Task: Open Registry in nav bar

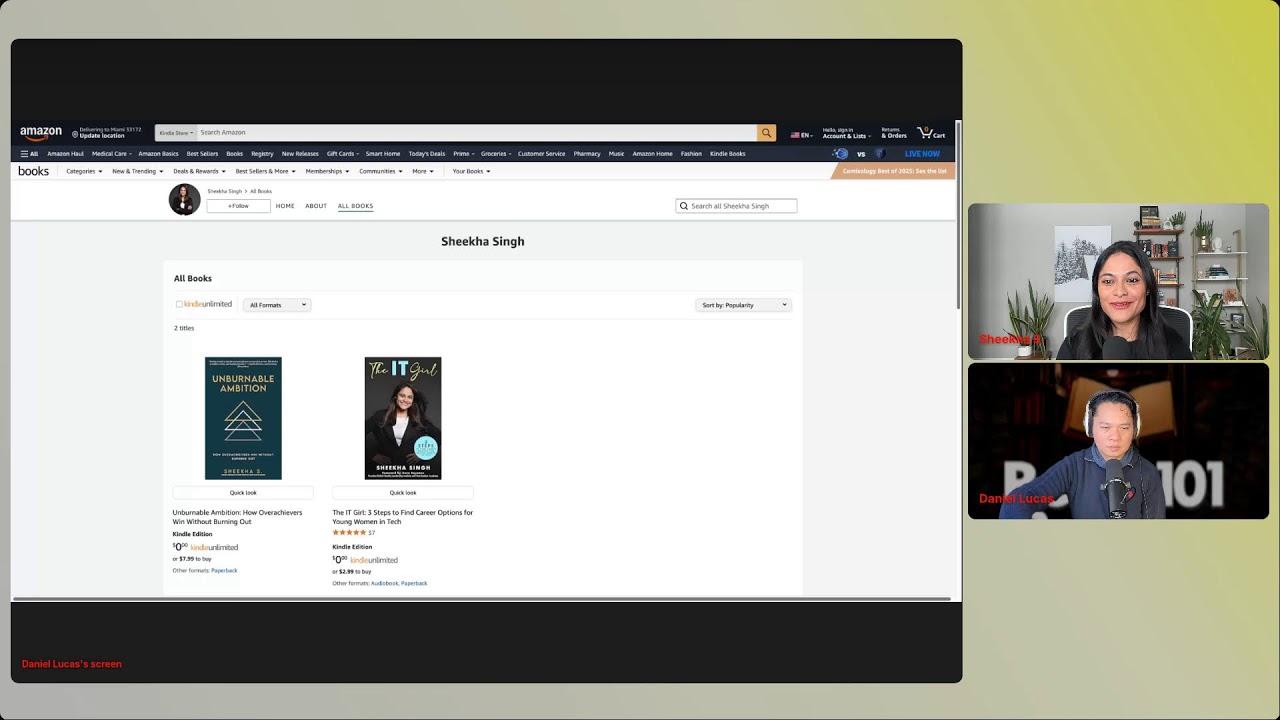Action: (x=262, y=154)
